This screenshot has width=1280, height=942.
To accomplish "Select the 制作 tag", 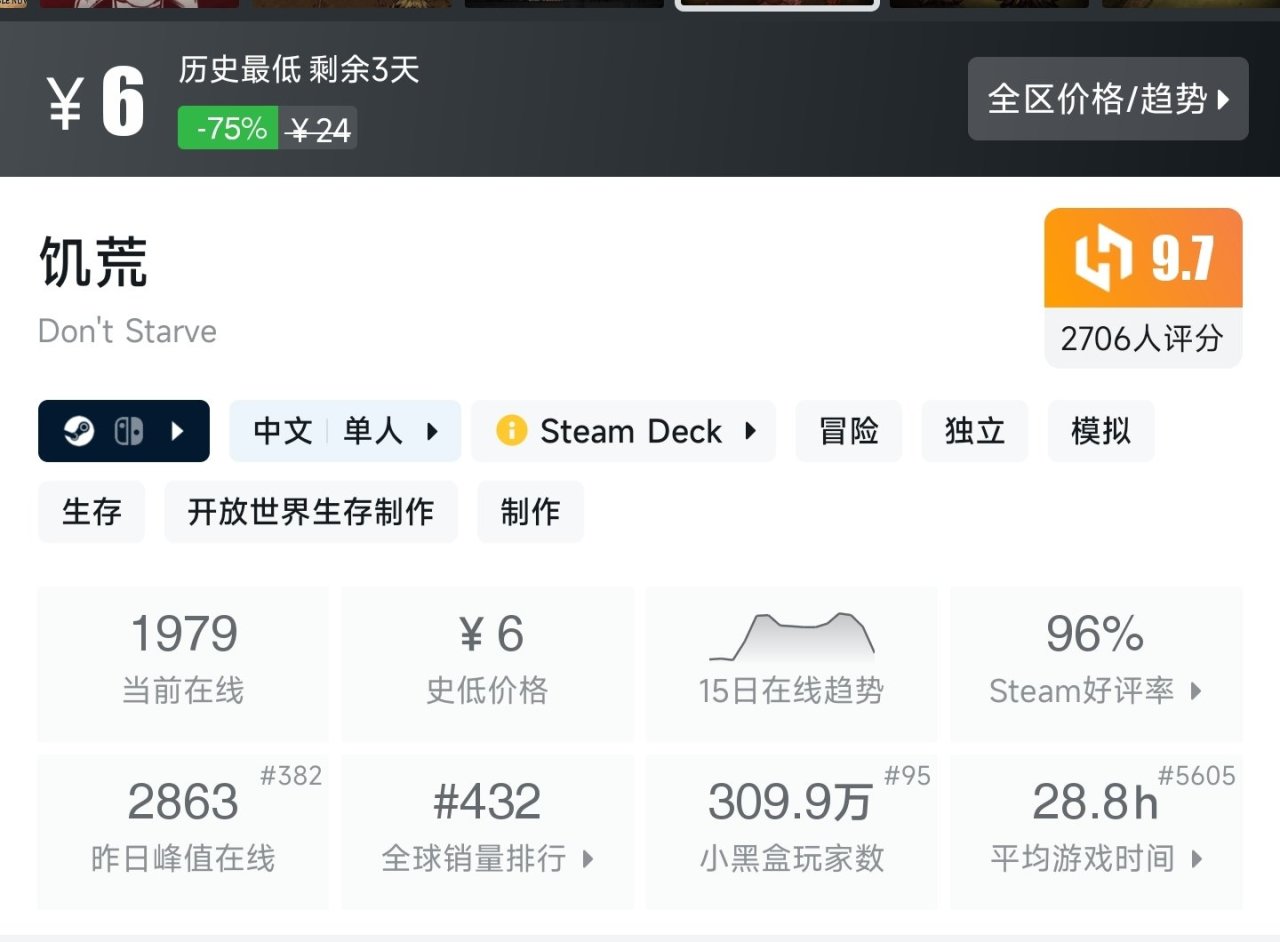I will click(530, 512).
